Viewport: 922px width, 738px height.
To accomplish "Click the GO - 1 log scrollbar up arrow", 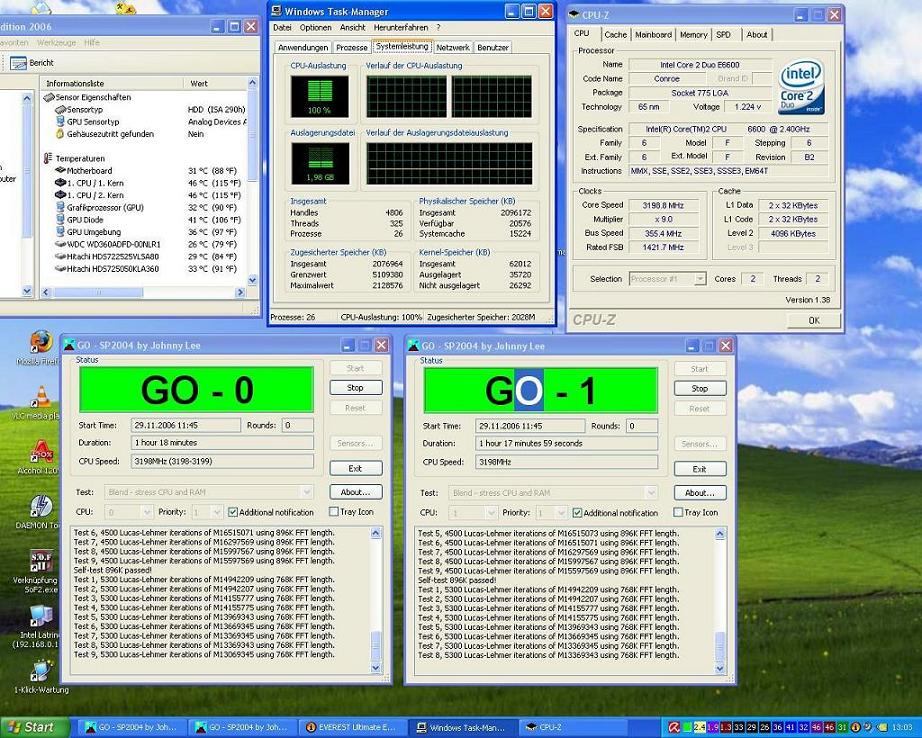I will [x=720, y=534].
